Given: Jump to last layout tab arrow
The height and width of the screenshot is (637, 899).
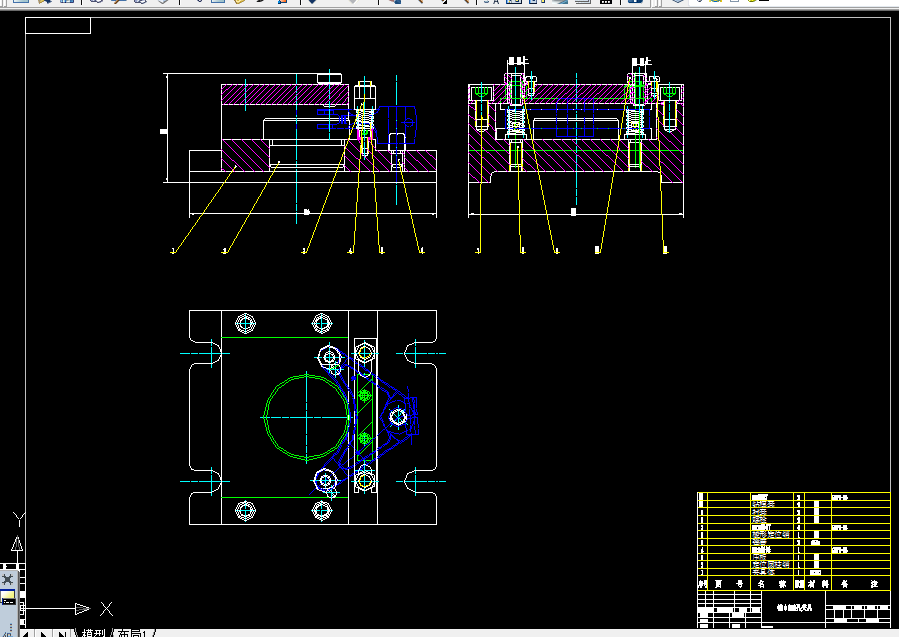Looking at the screenshot, I should [x=61, y=634].
